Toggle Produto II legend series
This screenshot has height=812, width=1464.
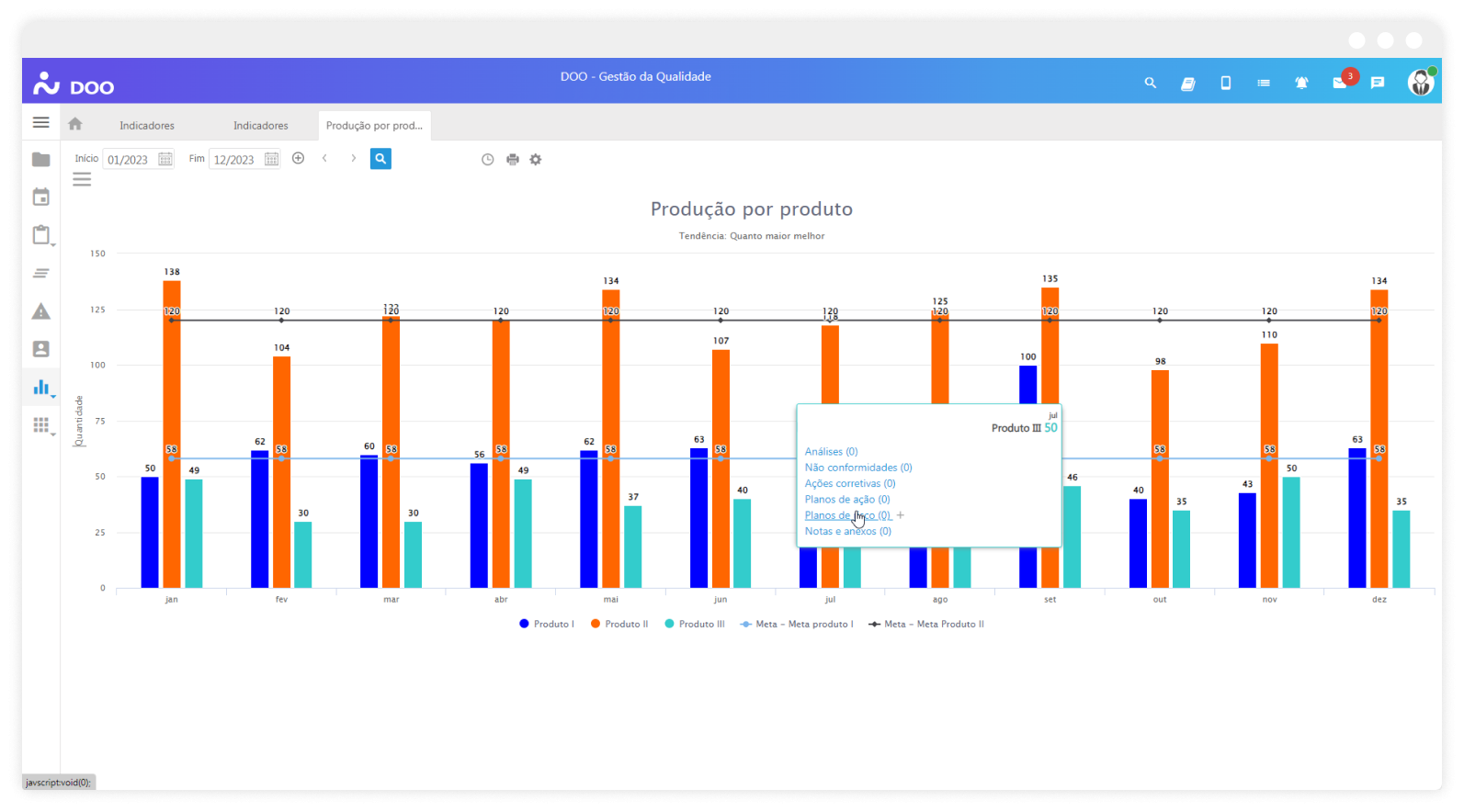pos(619,624)
